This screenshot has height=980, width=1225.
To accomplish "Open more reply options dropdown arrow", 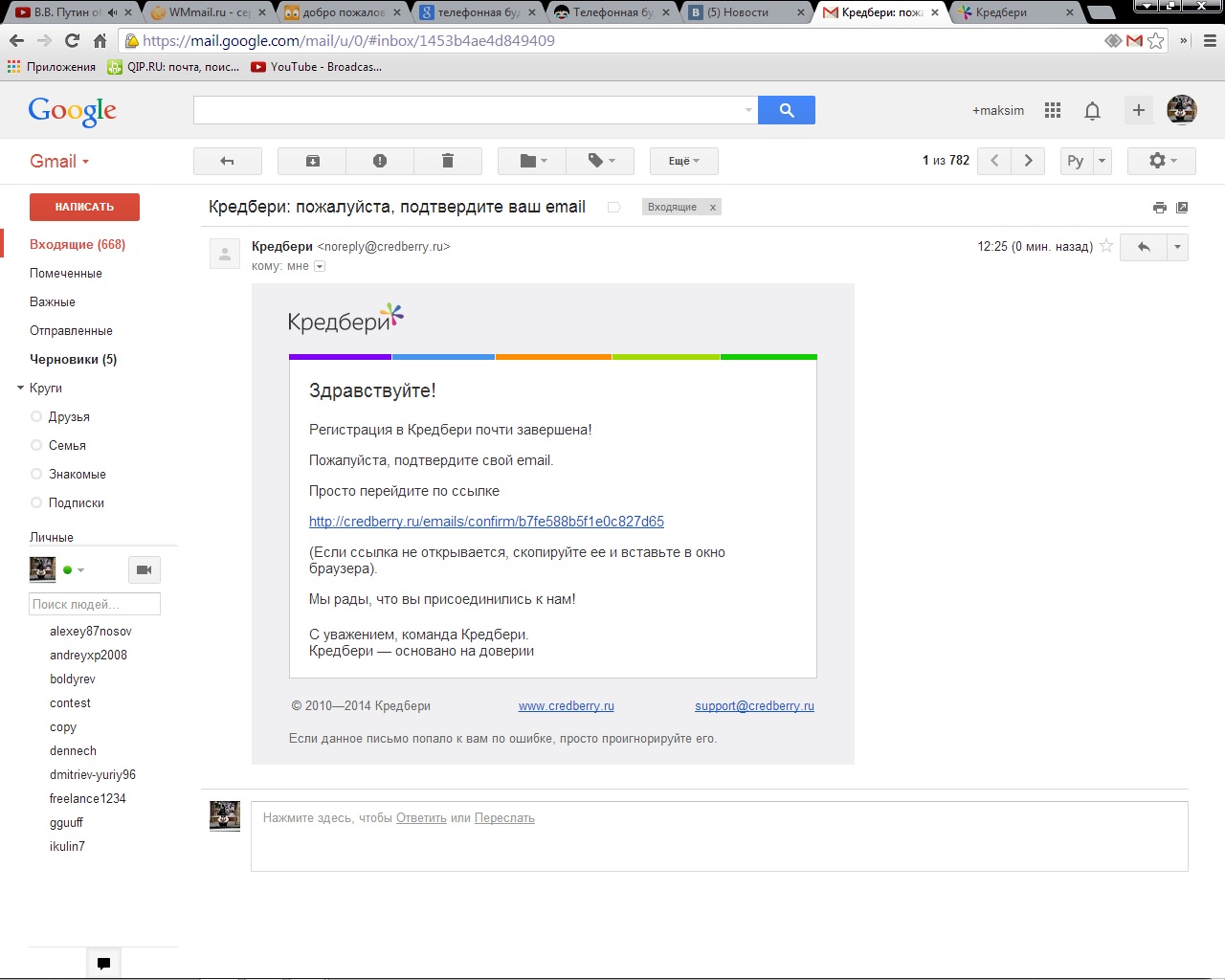I will 1177,247.
